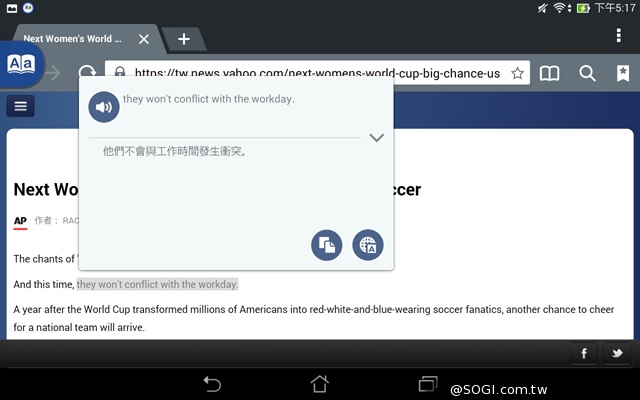
Task: Bookmark the page with the star icon
Action: coord(518,73)
